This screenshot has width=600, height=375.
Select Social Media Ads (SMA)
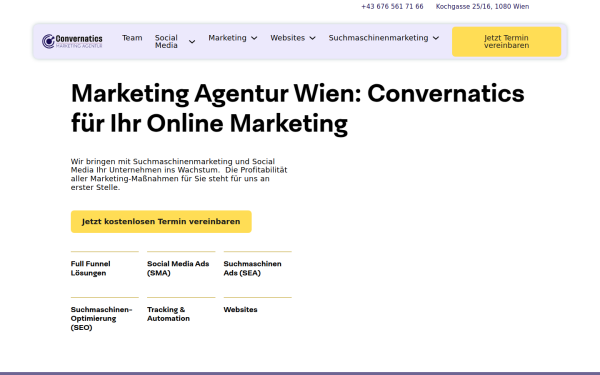tap(178, 268)
